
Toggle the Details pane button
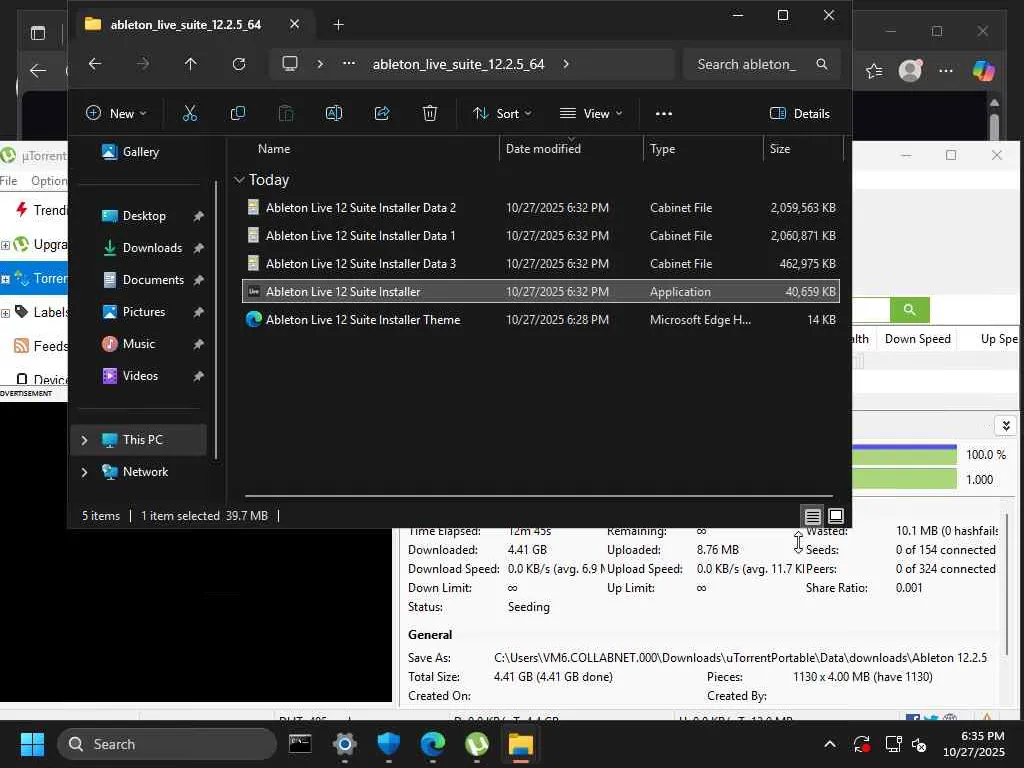(x=799, y=114)
